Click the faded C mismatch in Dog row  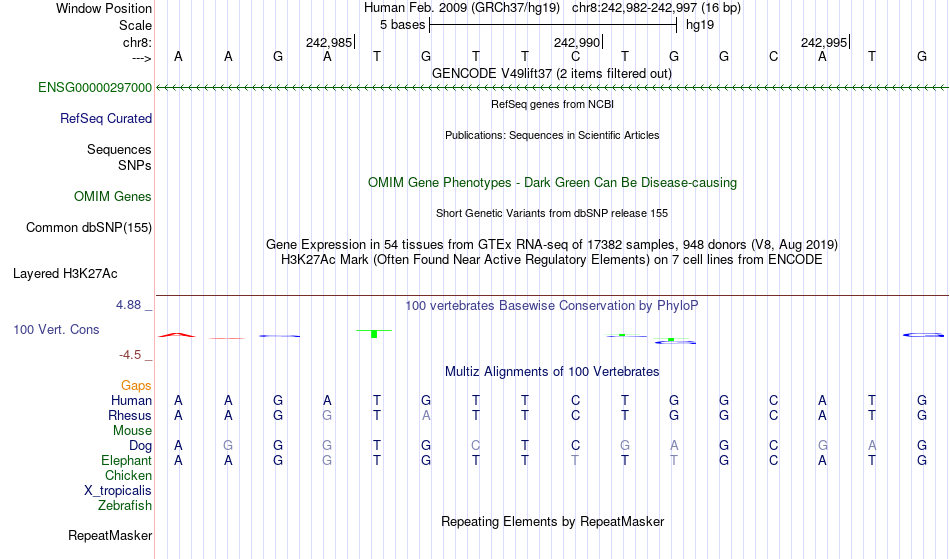476,446
